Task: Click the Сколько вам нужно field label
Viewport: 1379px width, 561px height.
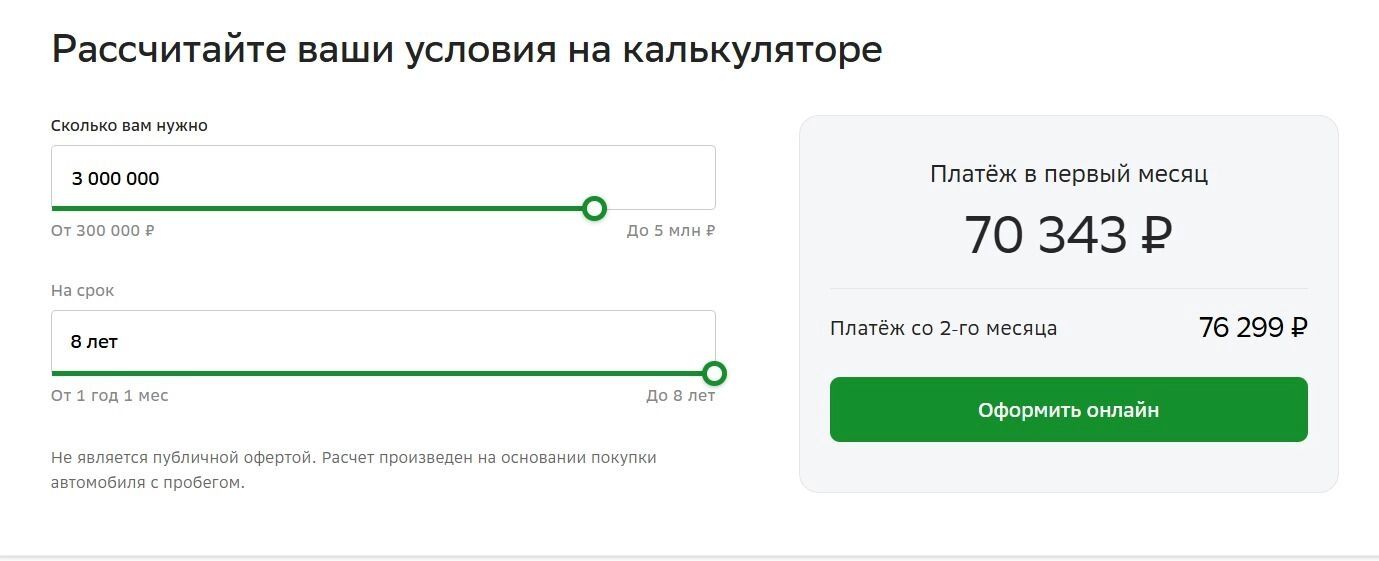Action: pos(129,126)
